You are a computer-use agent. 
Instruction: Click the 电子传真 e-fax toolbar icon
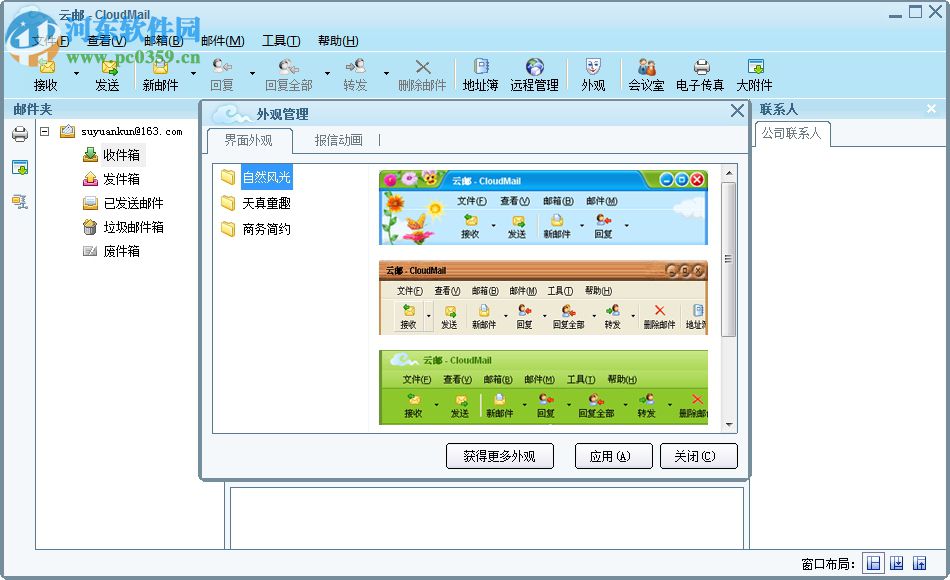click(699, 70)
